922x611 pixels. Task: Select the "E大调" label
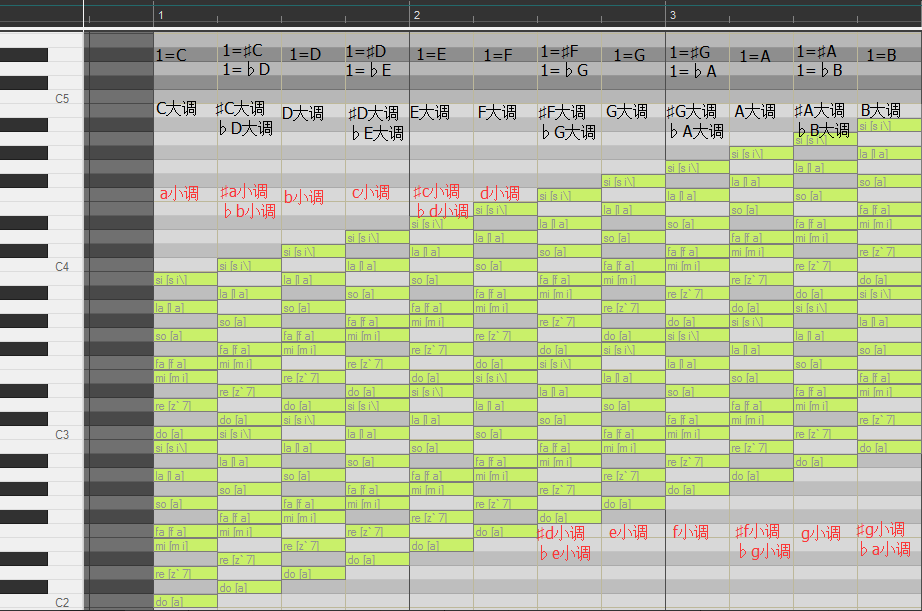tap(430, 112)
